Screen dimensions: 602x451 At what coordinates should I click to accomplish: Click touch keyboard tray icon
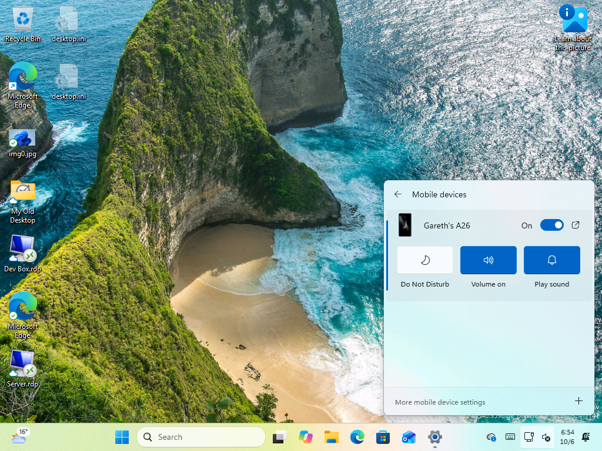[510, 436]
